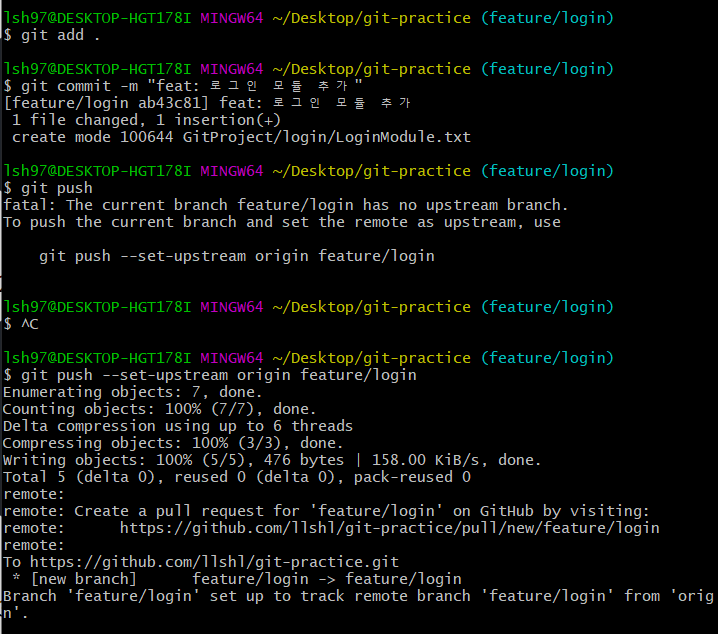Screen dimensions: 718x634
Task: Click the 'Total 5 (delta 0)' line
Action: coord(237,477)
